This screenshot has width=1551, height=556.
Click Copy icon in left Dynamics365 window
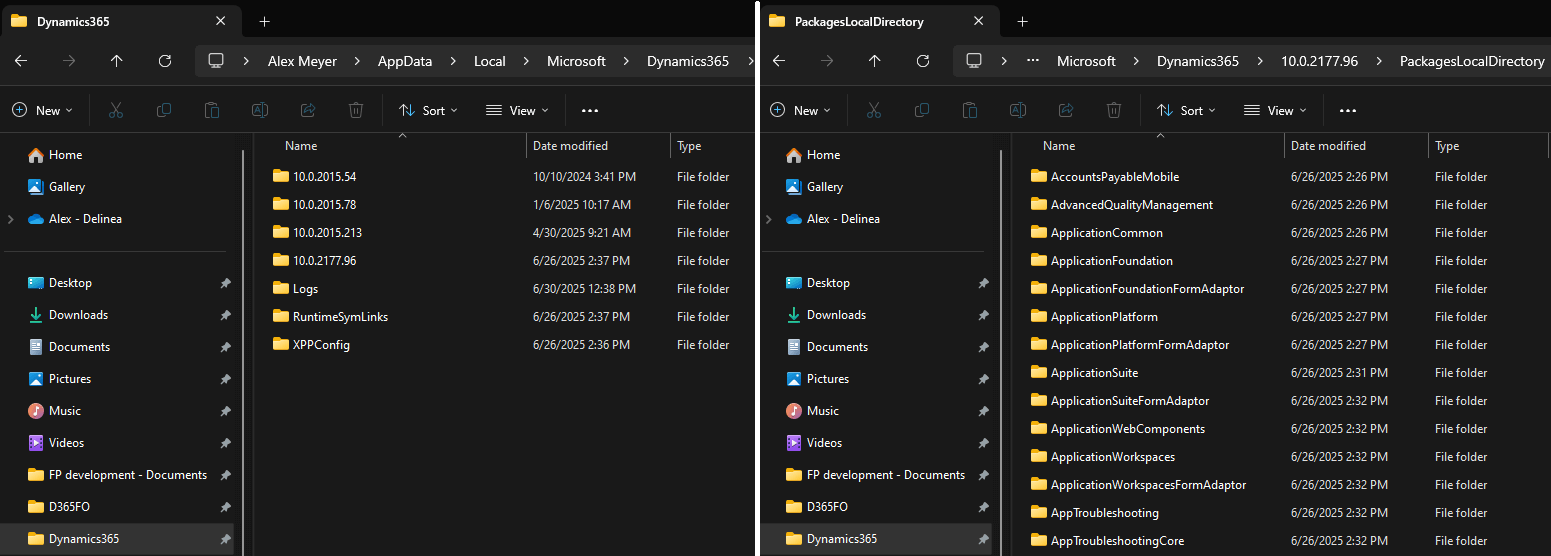click(x=164, y=111)
